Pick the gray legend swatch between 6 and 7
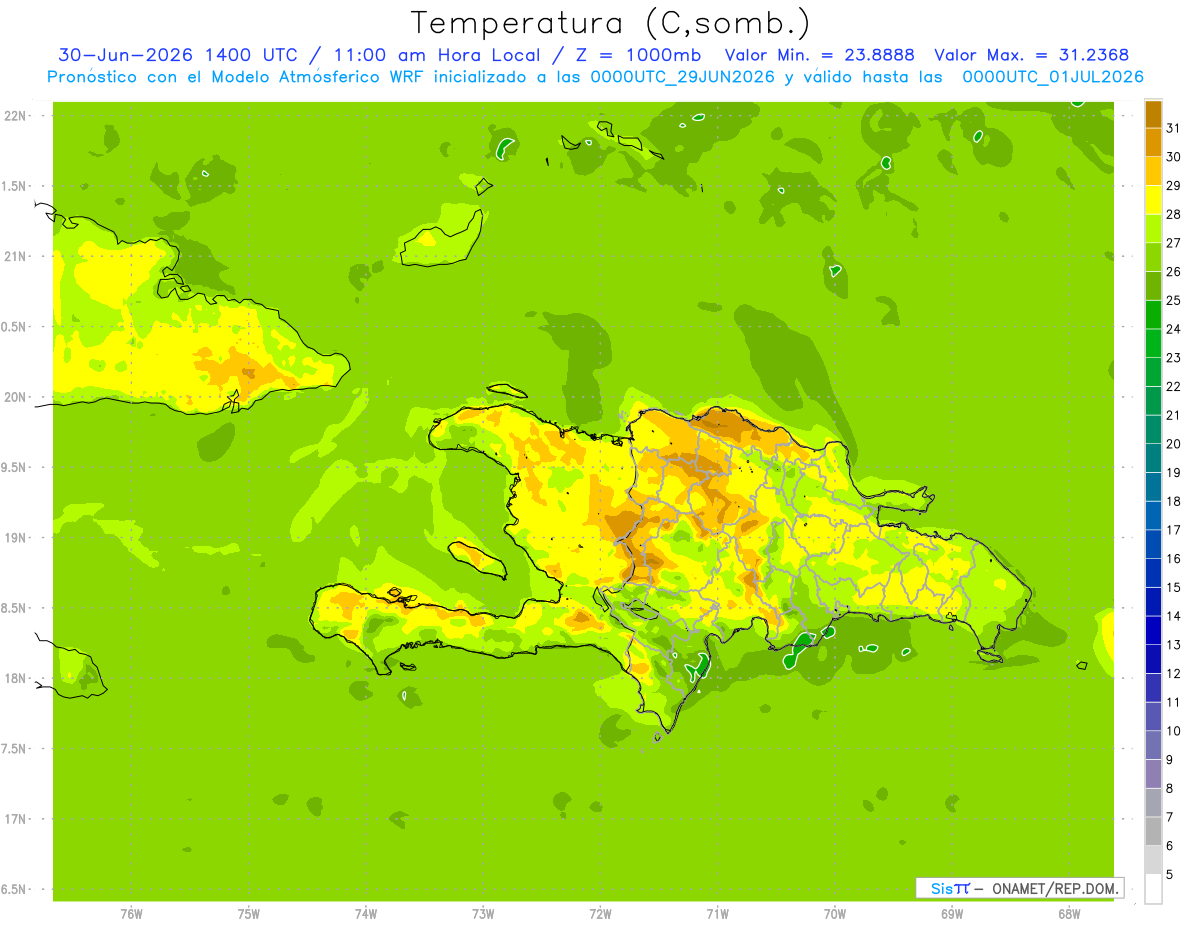The image size is (1200, 927). point(1153,831)
